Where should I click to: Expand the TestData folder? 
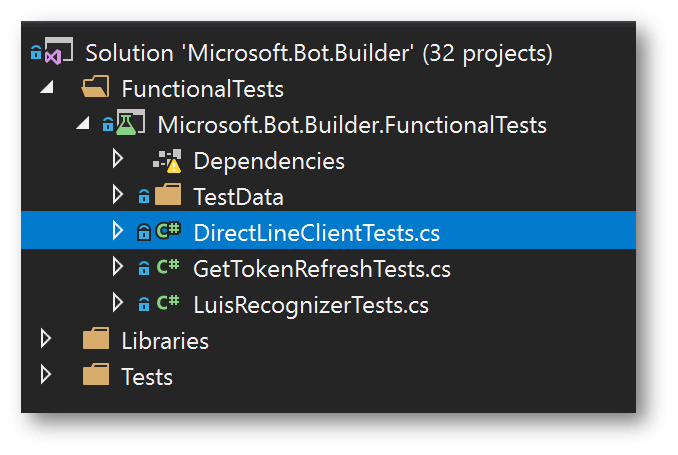(x=118, y=196)
